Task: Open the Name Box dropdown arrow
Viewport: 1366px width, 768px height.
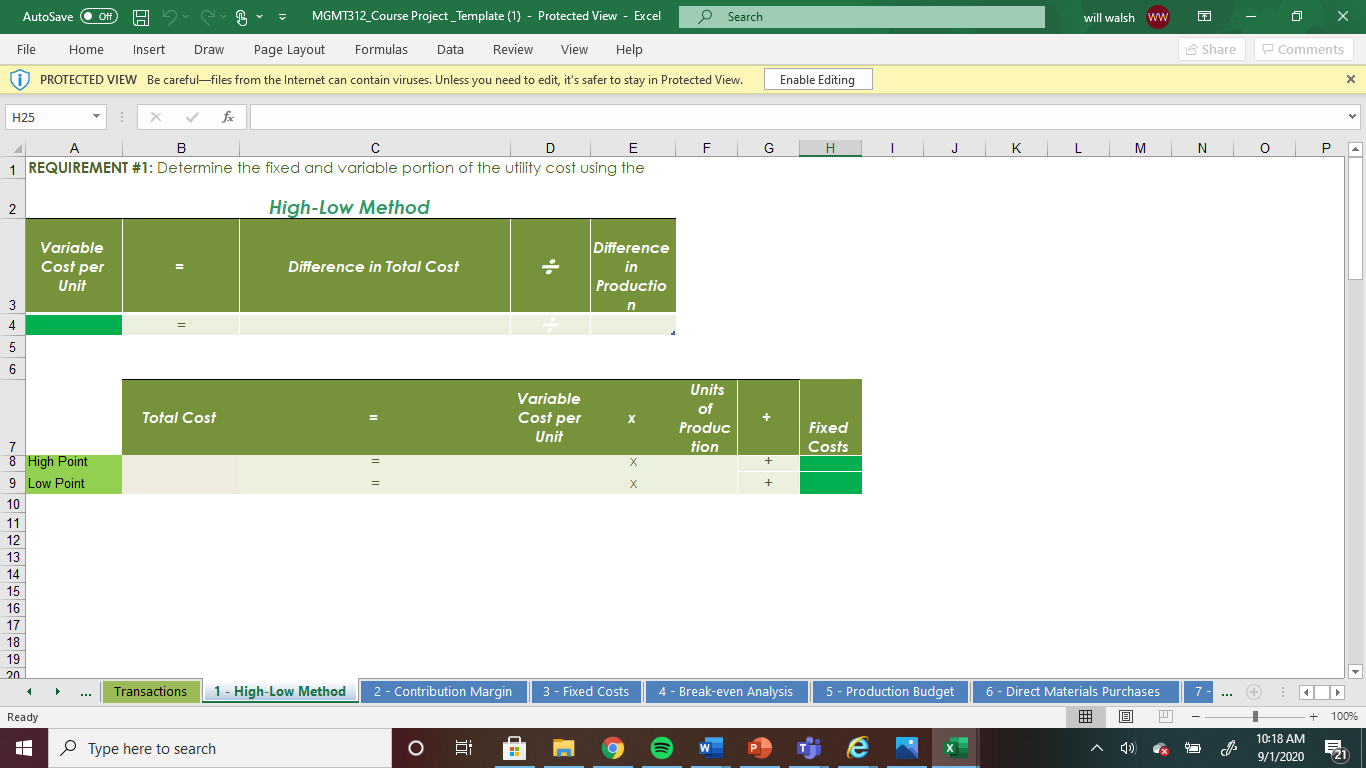Action: click(x=96, y=117)
